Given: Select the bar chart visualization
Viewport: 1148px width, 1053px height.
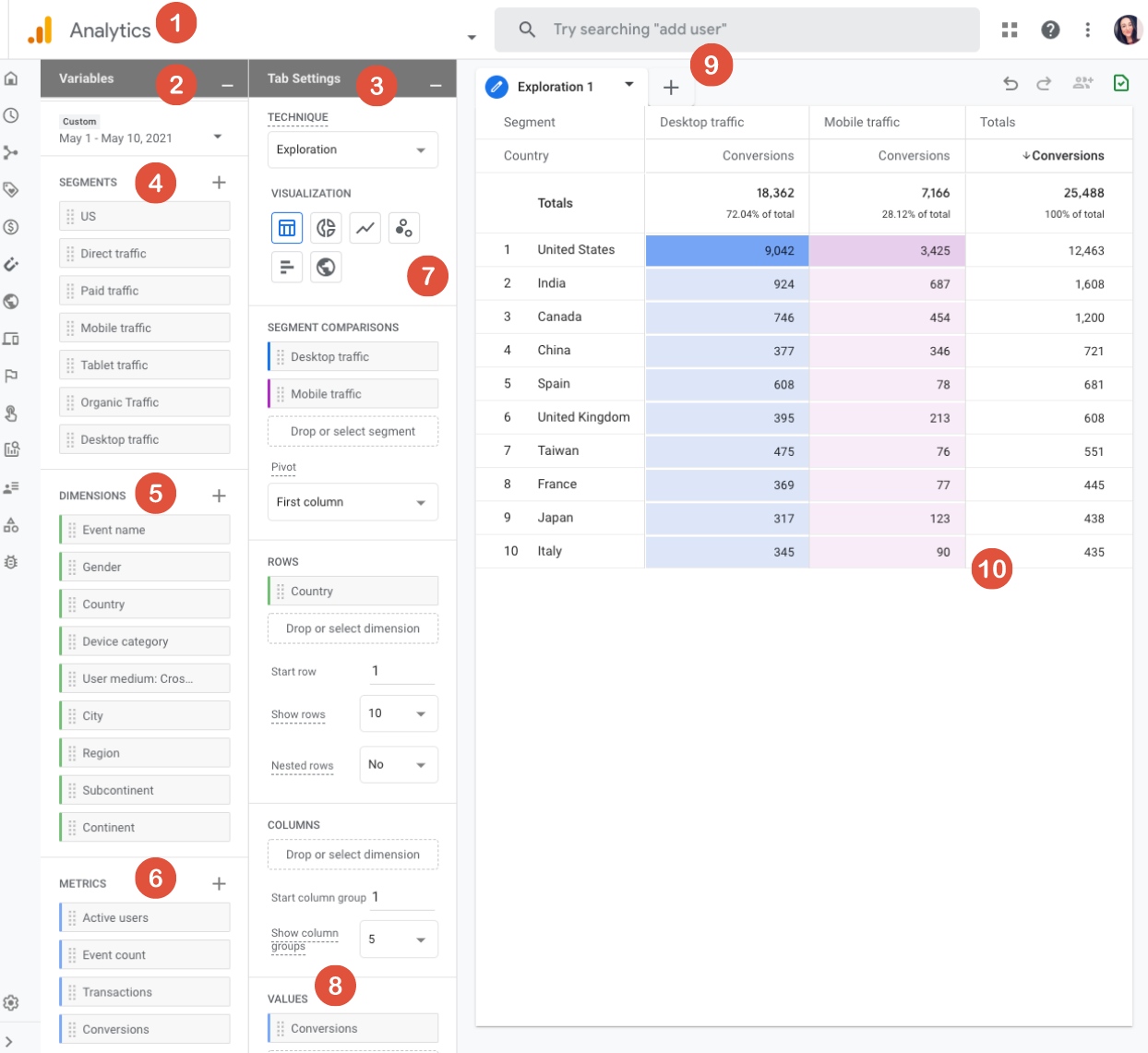Looking at the screenshot, I should 287,267.
